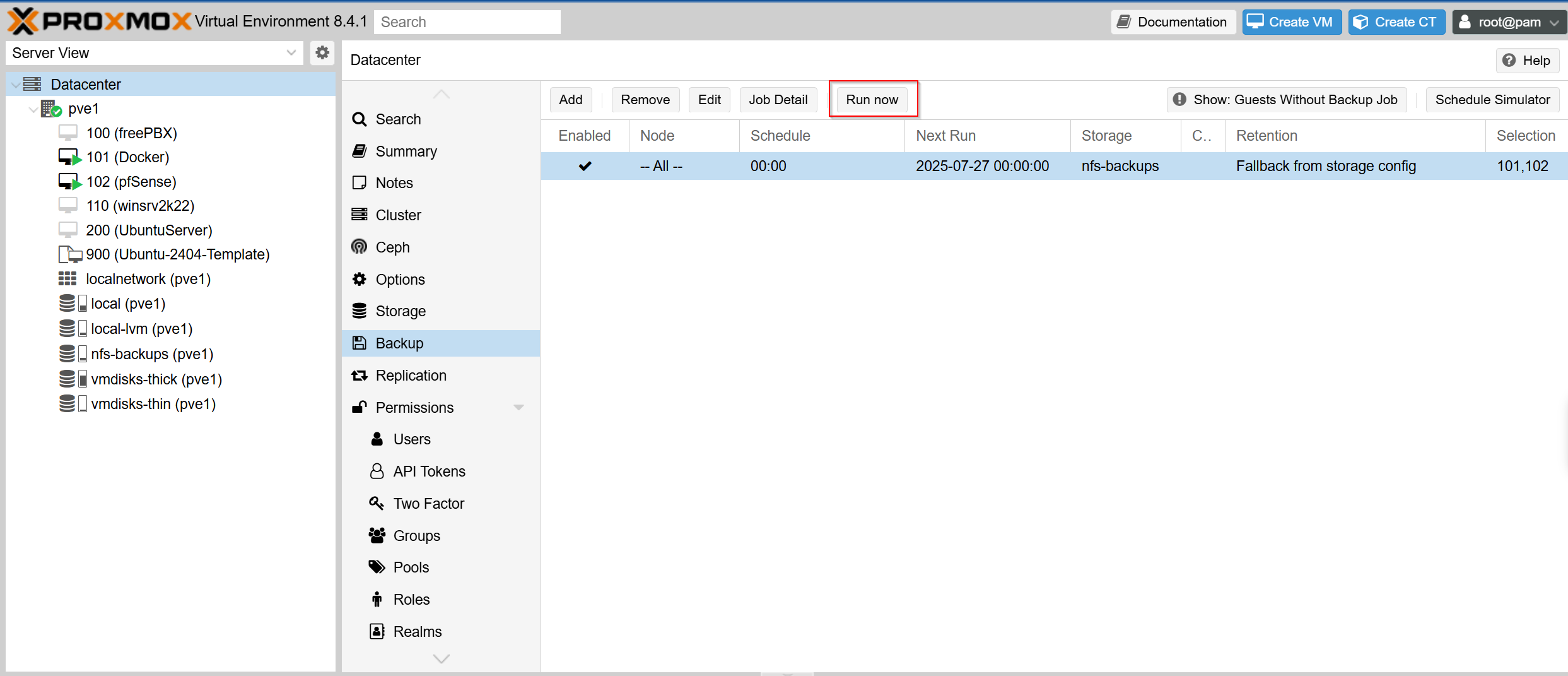Click the retweet icon beside Replication
Screen dimensions: 1568x676
pyautogui.click(x=360, y=376)
